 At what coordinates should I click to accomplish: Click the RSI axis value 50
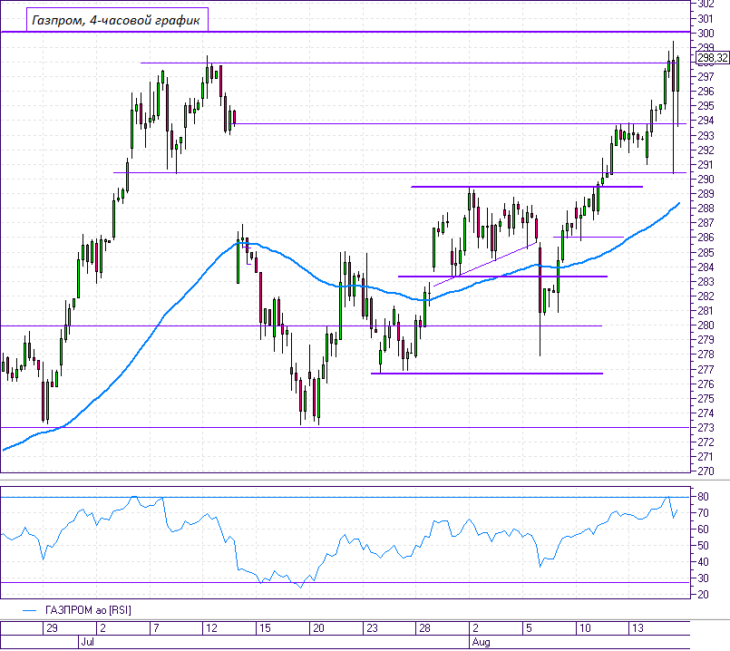click(703, 545)
